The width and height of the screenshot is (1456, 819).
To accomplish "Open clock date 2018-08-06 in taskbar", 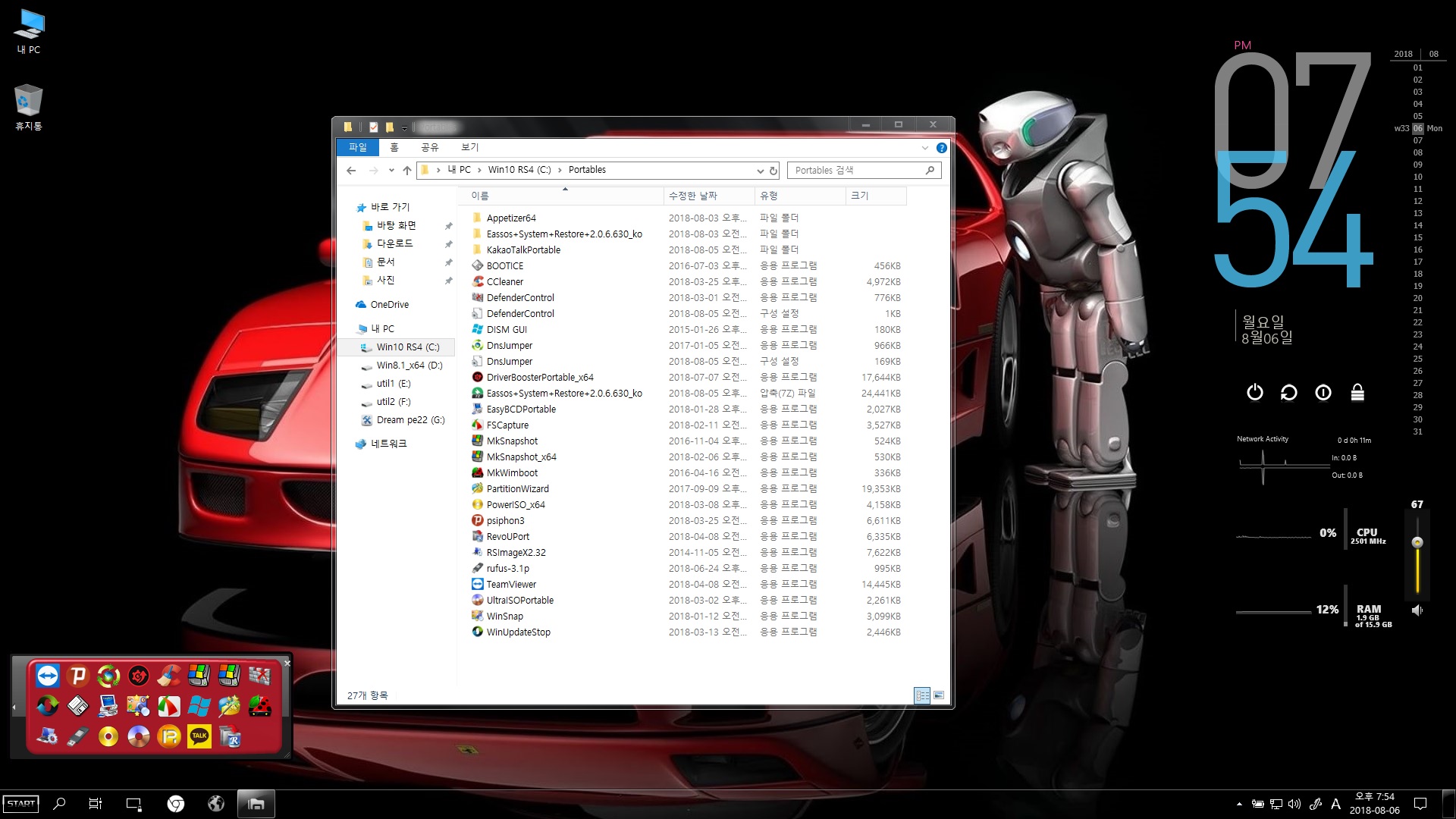I will click(x=1374, y=811).
